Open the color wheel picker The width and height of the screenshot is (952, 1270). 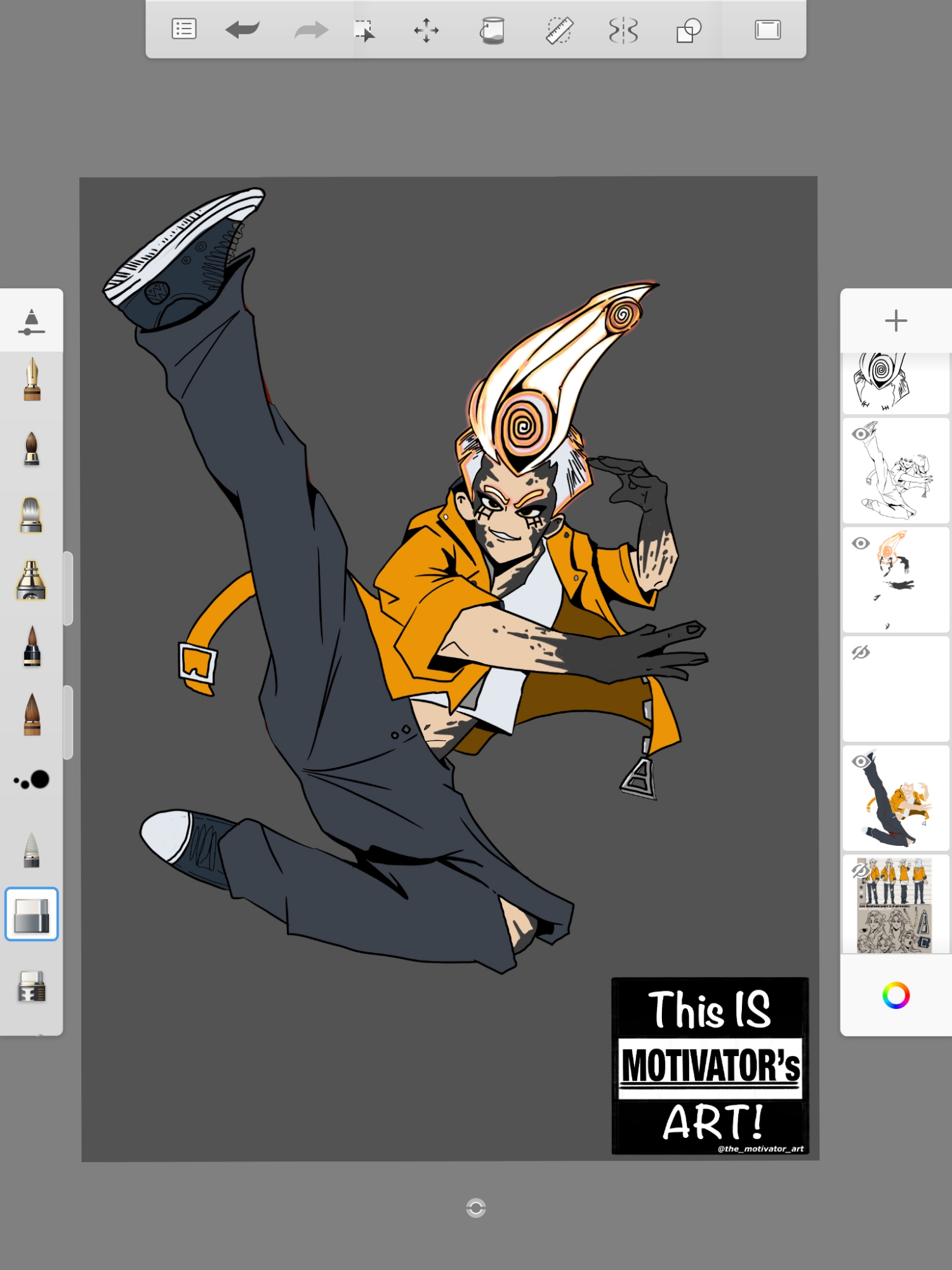(x=896, y=995)
